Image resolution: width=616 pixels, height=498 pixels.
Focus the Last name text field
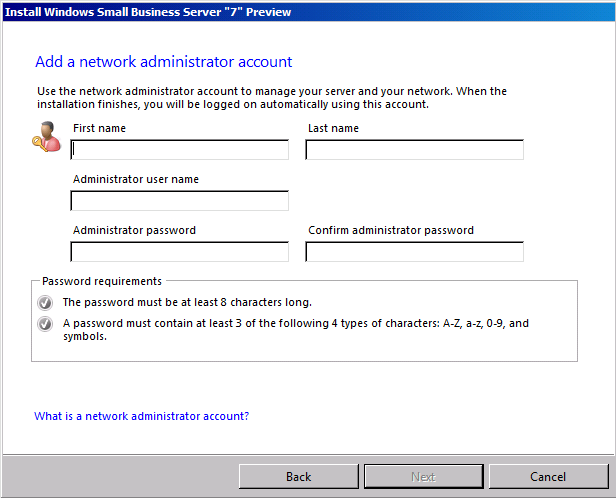pyautogui.click(x=414, y=150)
